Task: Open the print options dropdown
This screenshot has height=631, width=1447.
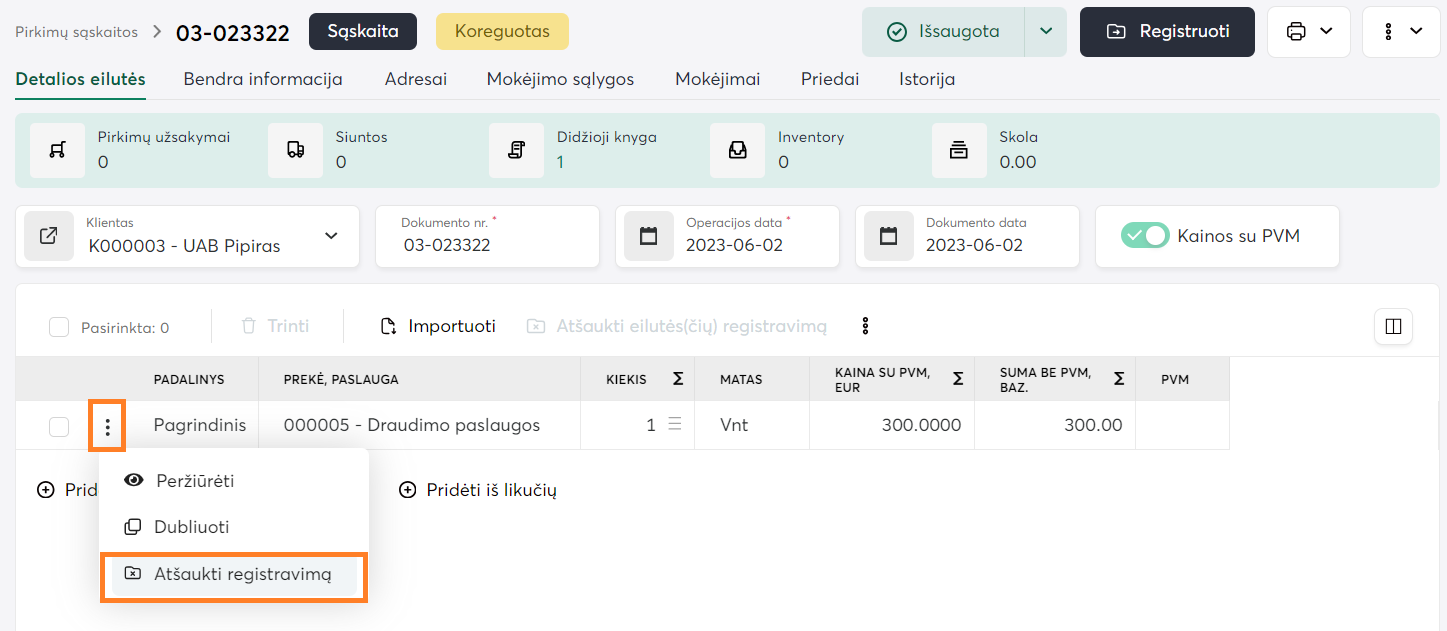Action: pyautogui.click(x=1309, y=32)
